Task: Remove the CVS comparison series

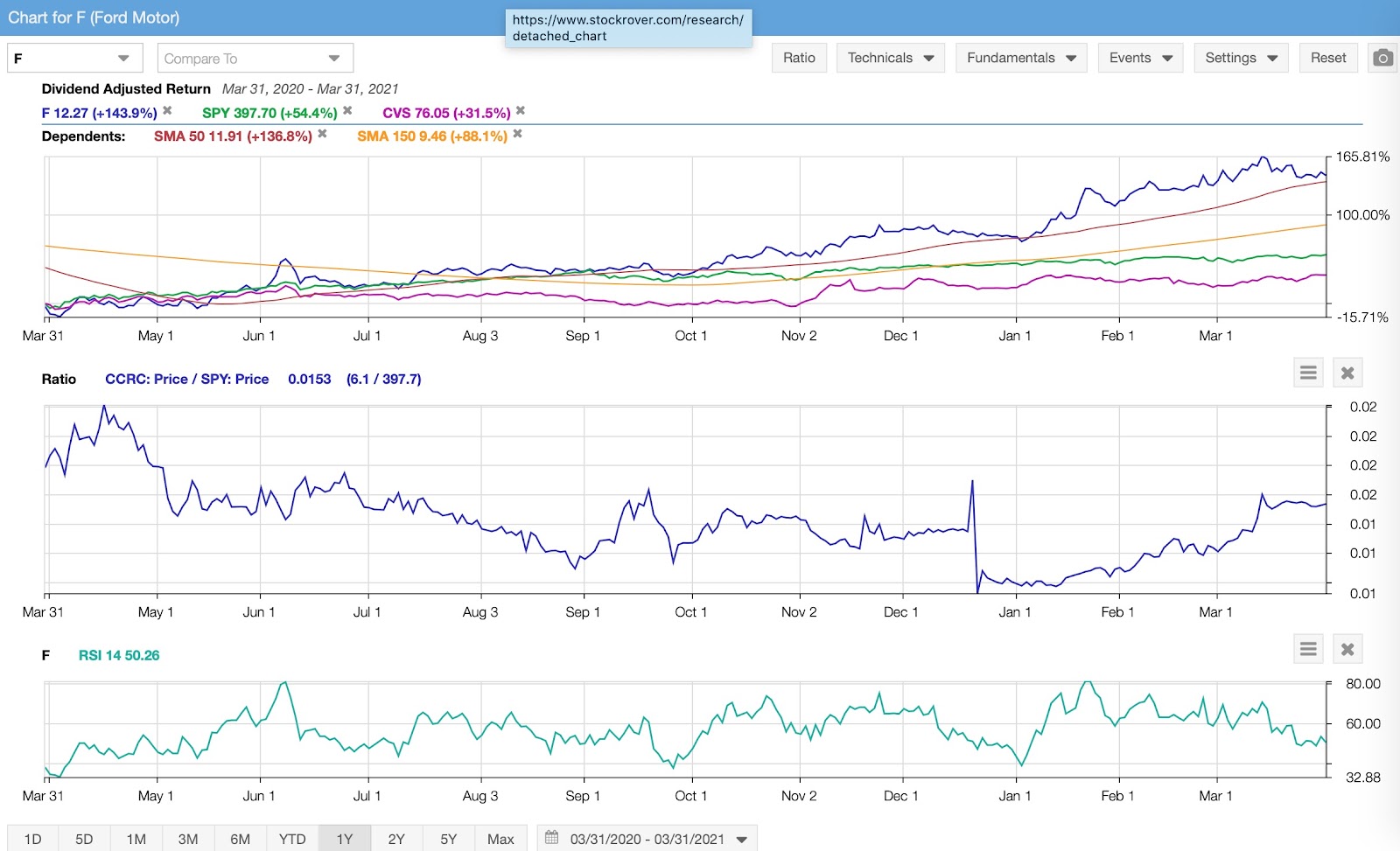Action: pyautogui.click(x=521, y=111)
